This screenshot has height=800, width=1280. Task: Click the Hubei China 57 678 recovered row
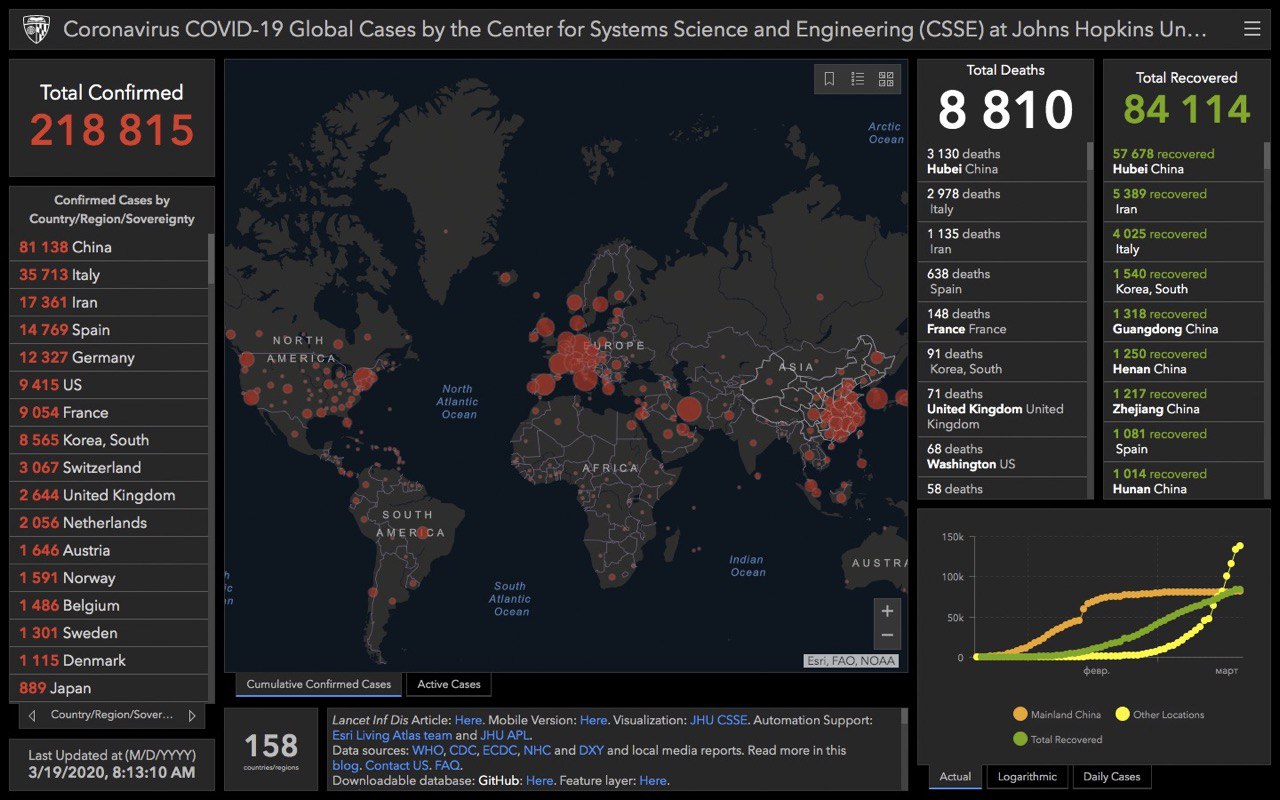[x=1184, y=161]
